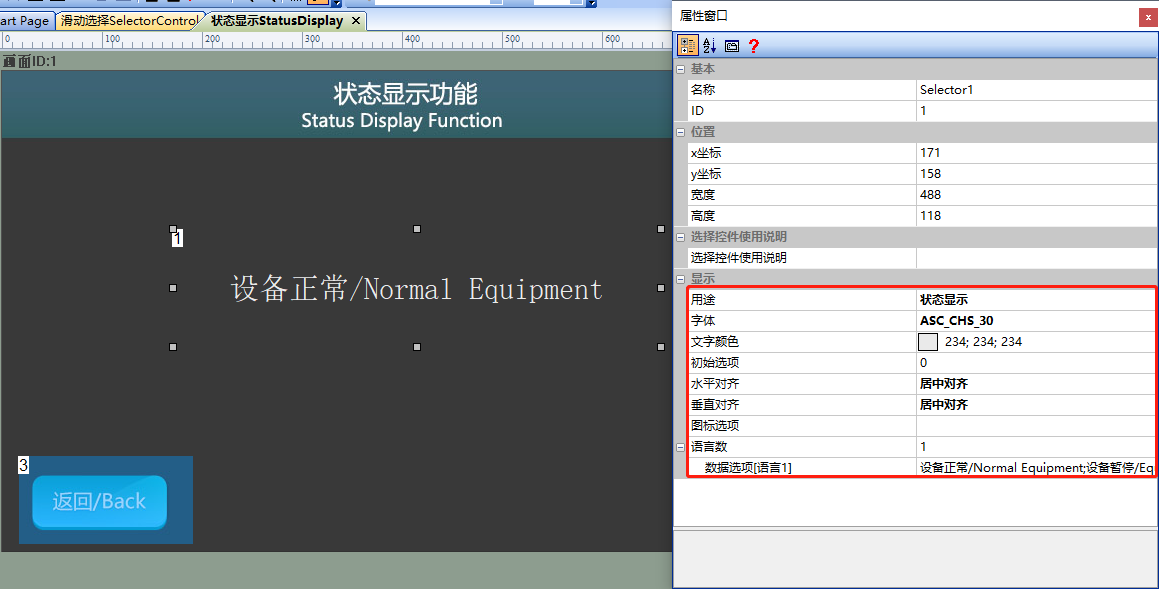Click the 文字颜色 color swatch

coord(928,341)
